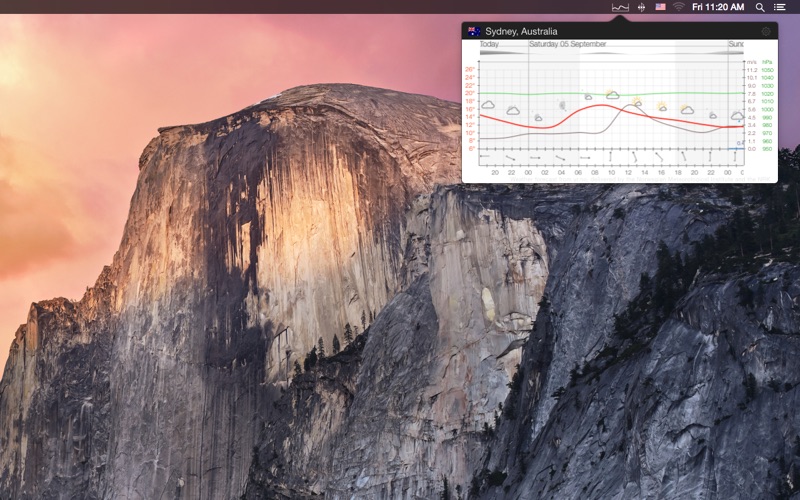
Task: Click the Wi-Fi status icon
Action: [x=679, y=7]
